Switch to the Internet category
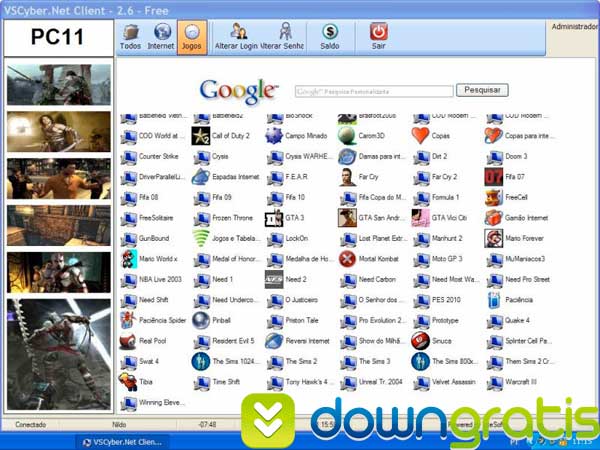 (x=161, y=38)
